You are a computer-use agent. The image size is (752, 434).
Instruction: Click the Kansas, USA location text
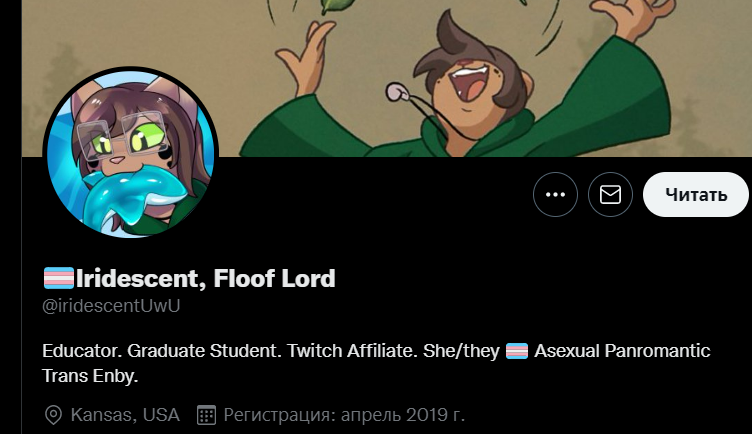(125, 415)
